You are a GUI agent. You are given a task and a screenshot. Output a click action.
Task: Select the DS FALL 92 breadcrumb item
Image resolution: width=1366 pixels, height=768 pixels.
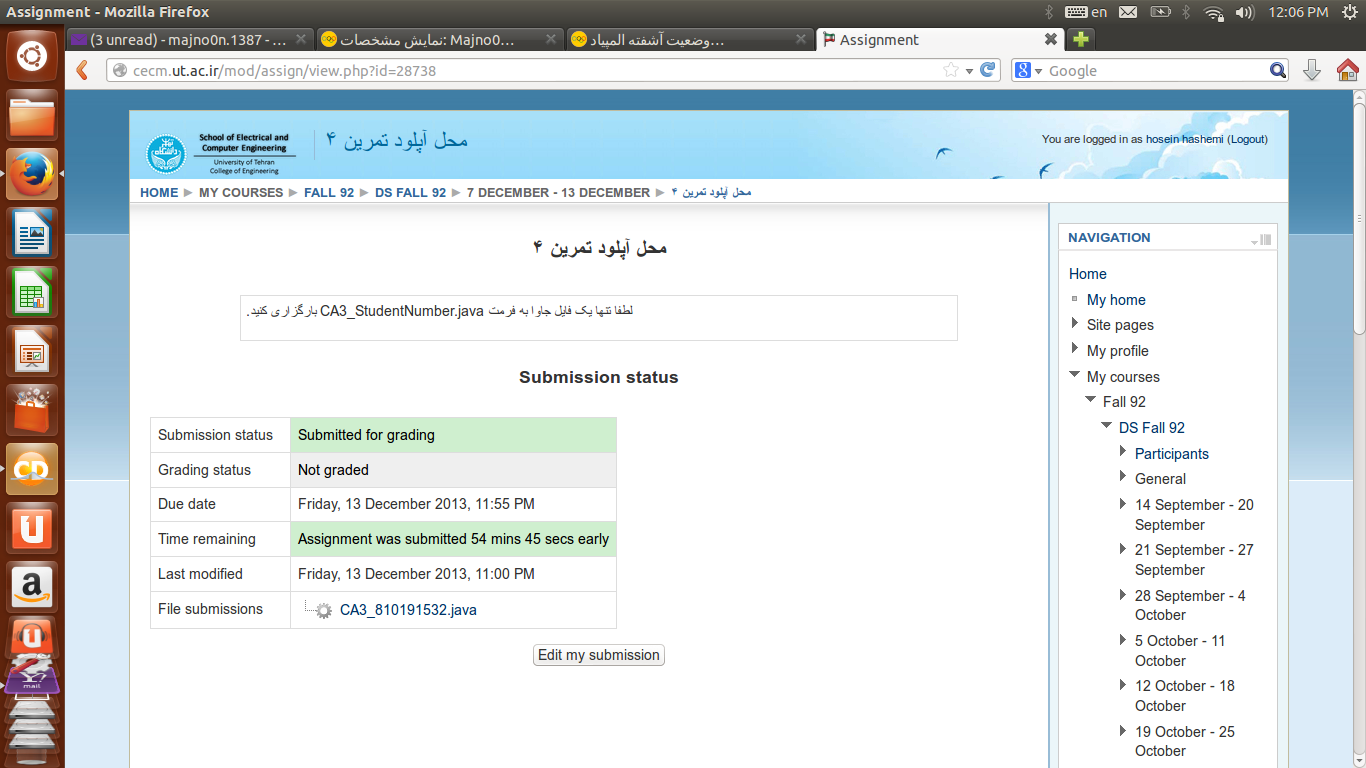tap(410, 192)
